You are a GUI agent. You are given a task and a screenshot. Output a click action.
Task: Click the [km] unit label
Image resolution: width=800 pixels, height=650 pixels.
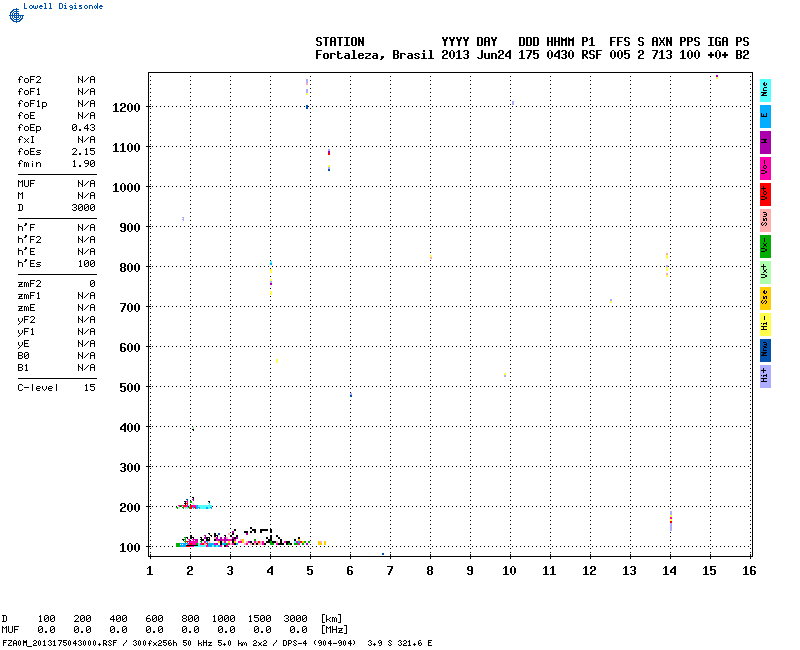332,619
